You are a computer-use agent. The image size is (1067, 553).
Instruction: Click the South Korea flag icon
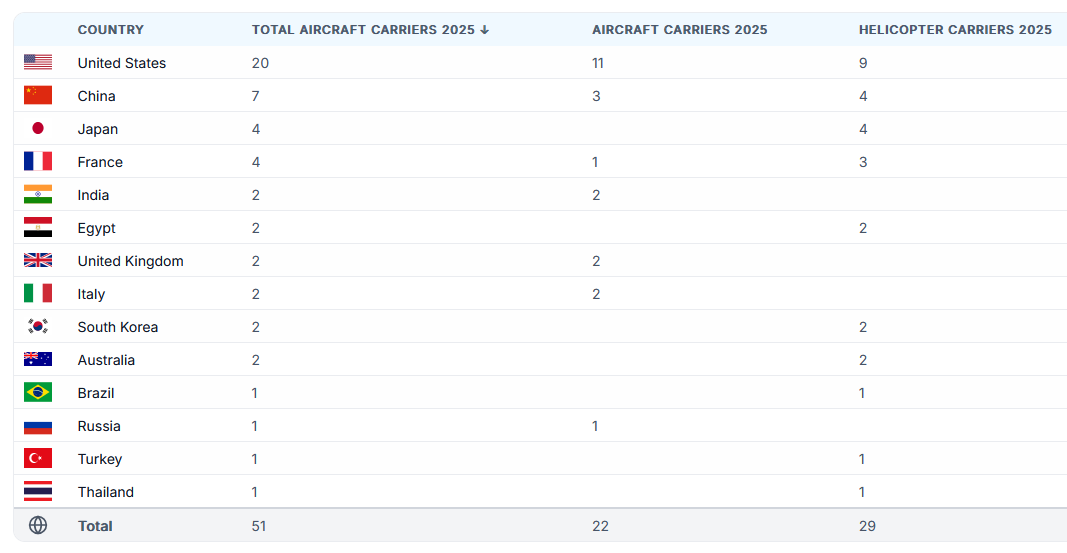point(38,327)
